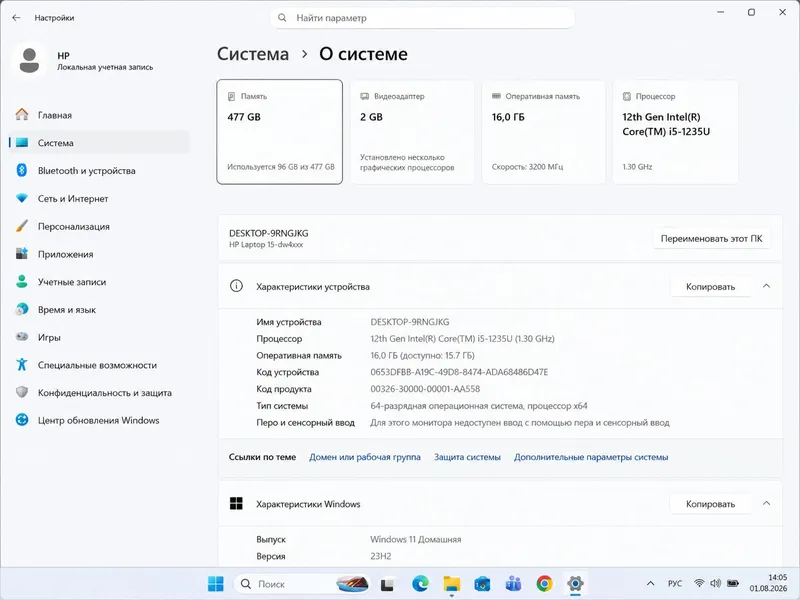Open Wi-Fi network tray icon
The image size is (800, 600).
(699, 583)
